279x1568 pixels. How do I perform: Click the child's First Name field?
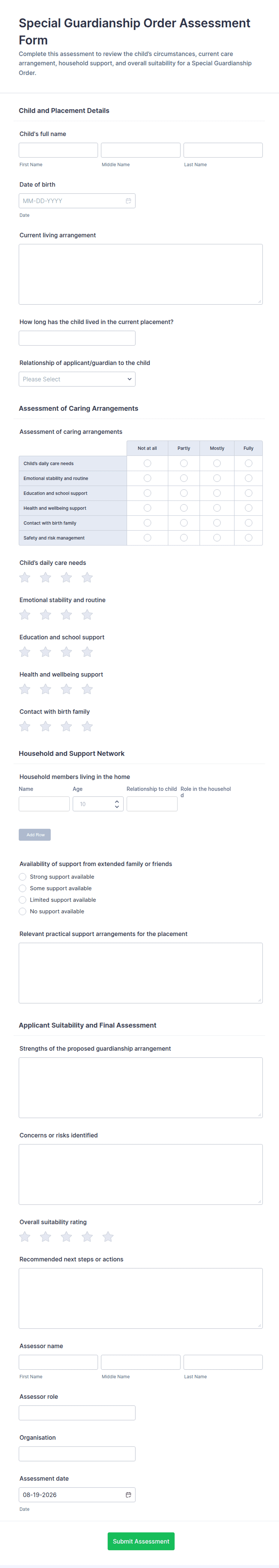(58, 150)
